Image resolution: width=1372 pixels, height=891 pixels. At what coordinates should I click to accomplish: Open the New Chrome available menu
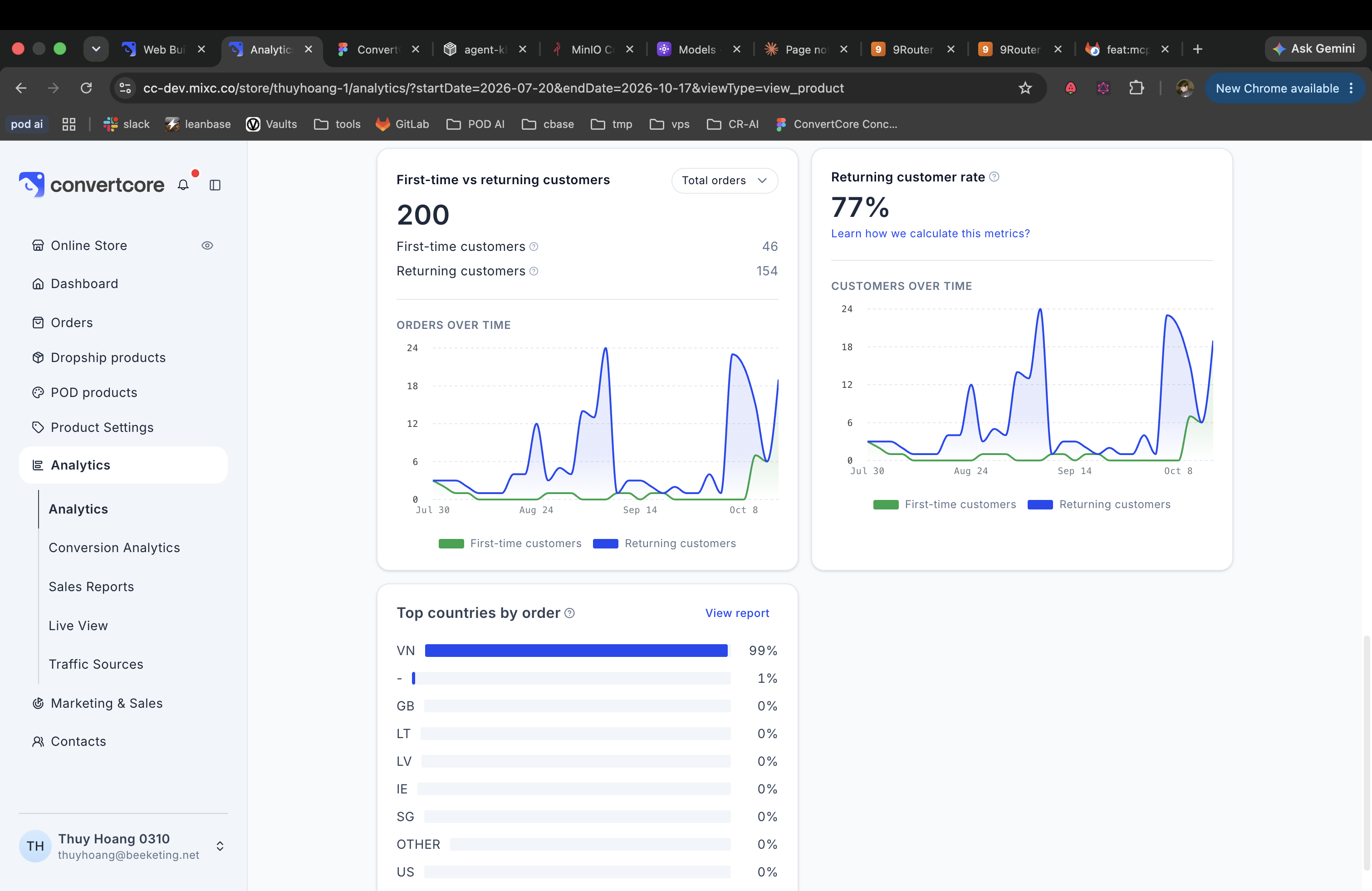point(1284,88)
